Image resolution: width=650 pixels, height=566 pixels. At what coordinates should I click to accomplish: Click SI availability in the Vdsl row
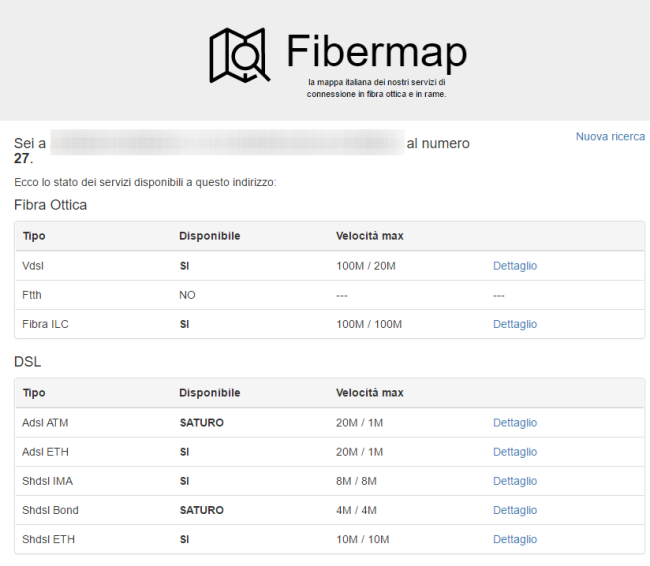[184, 266]
